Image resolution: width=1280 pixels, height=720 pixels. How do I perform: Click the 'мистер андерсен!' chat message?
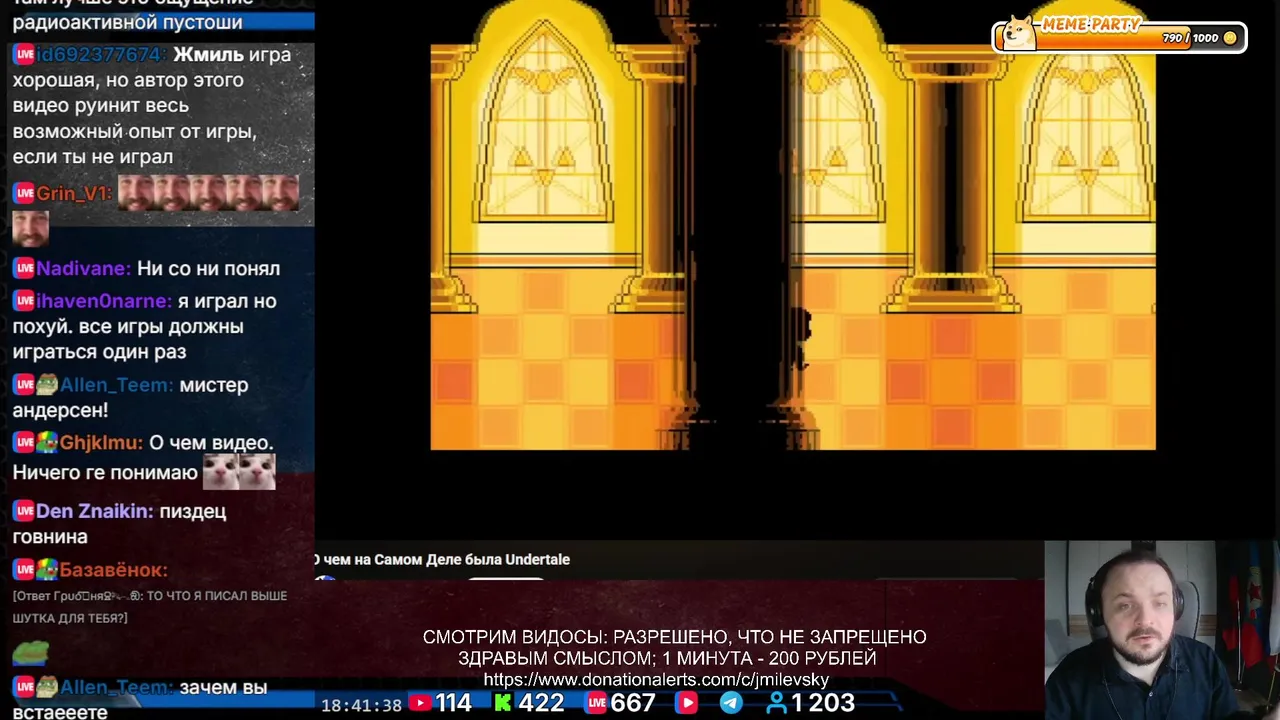pos(130,397)
